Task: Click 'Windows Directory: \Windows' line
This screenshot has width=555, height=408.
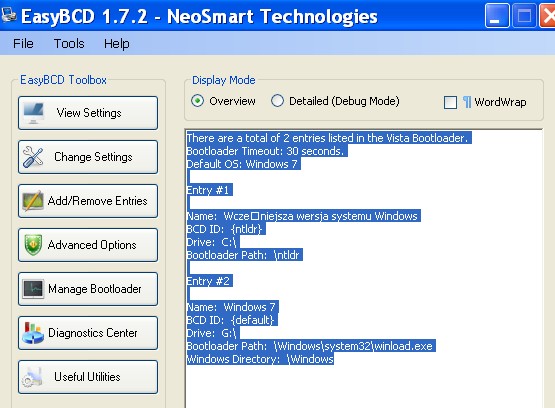Action: point(260,359)
